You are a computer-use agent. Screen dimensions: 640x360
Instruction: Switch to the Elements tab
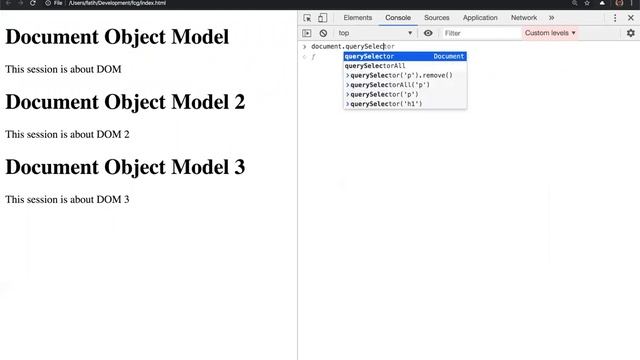pos(358,18)
